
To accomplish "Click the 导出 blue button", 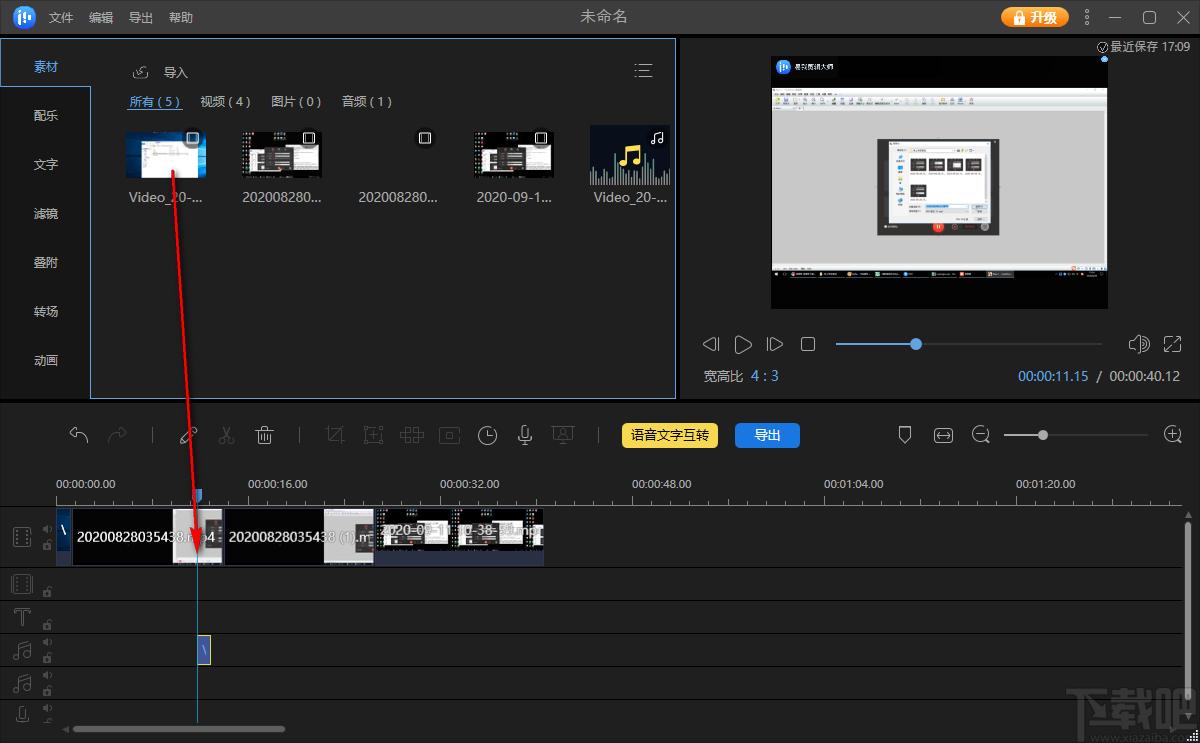I will pos(767,435).
